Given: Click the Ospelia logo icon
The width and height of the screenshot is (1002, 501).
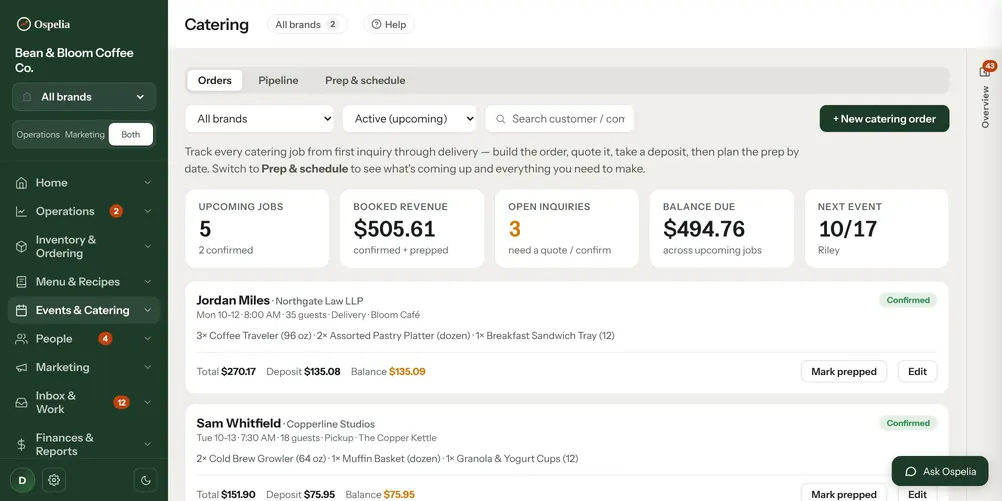Looking at the screenshot, I should pos(24,24).
